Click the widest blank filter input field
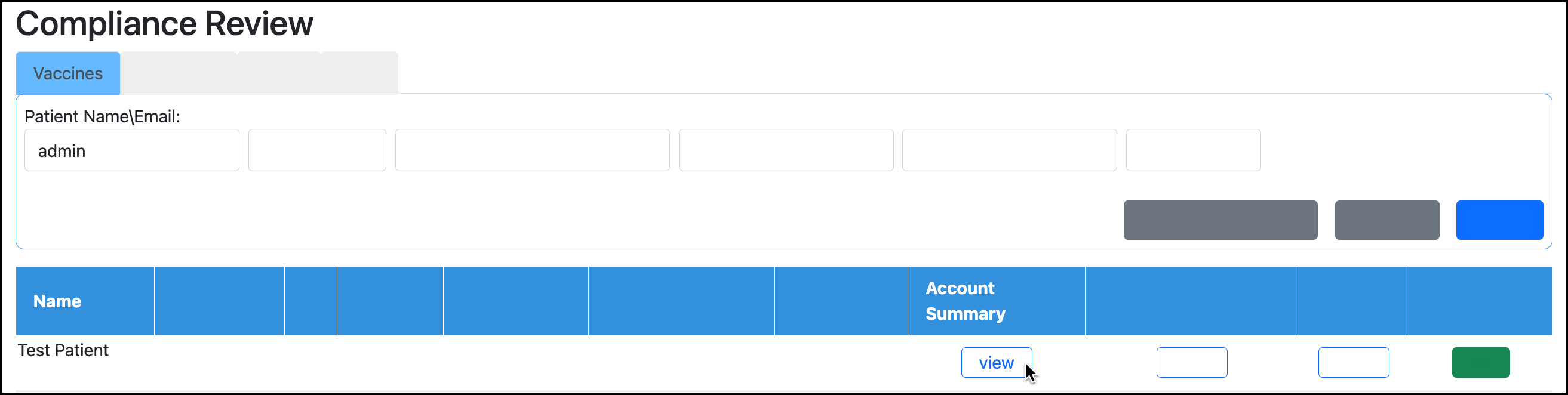This screenshot has width=1568, height=395. pos(532,150)
